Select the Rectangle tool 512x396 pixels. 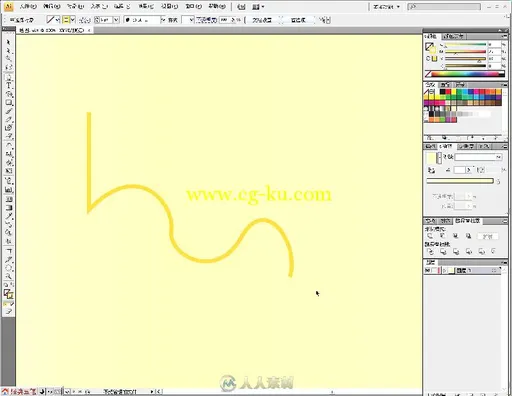click(8, 103)
